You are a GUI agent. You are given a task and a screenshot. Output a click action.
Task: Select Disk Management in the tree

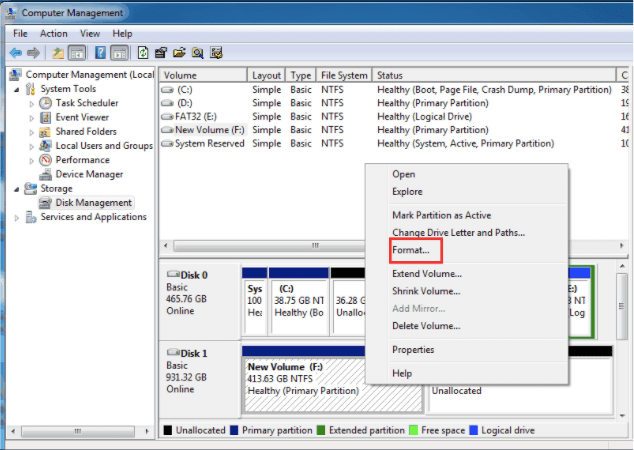[93, 203]
